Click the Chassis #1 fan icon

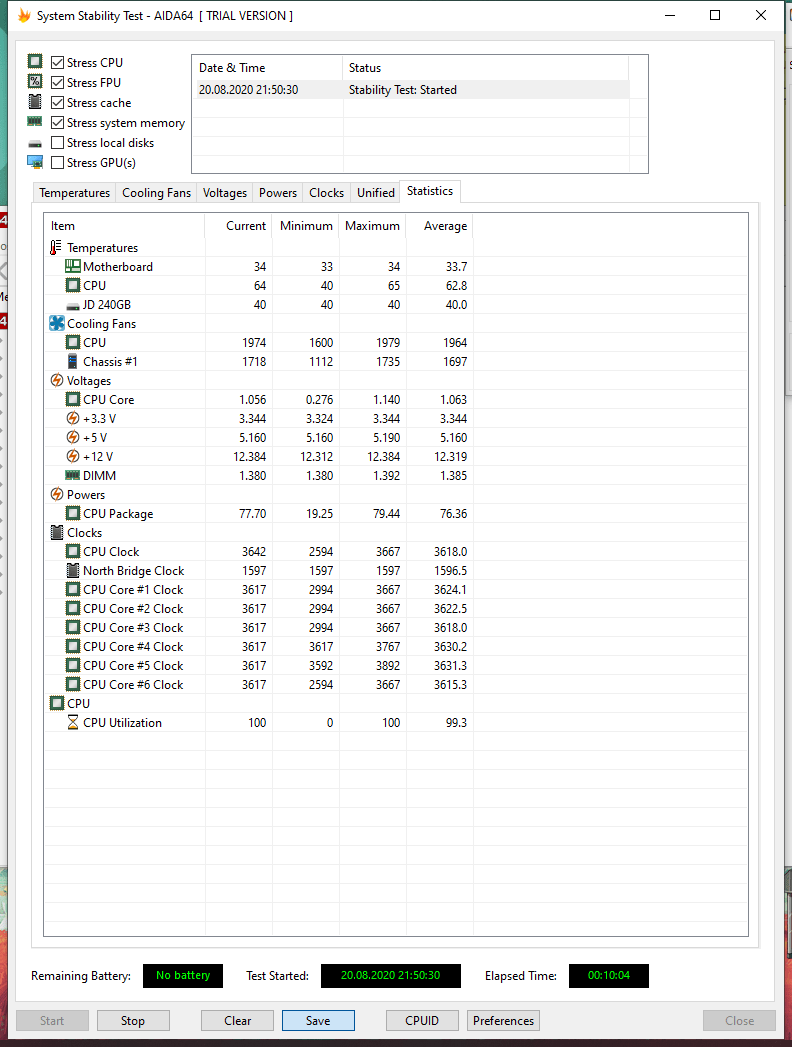tap(73, 361)
